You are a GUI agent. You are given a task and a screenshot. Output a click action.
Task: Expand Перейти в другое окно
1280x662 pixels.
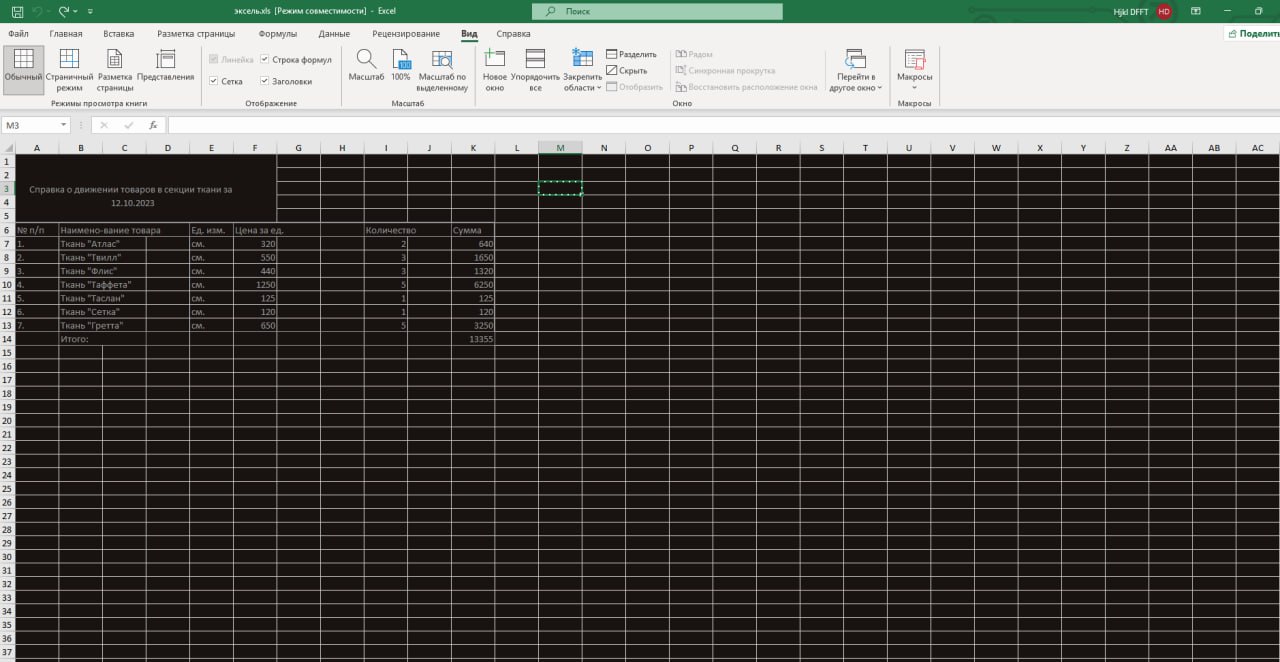pos(855,70)
